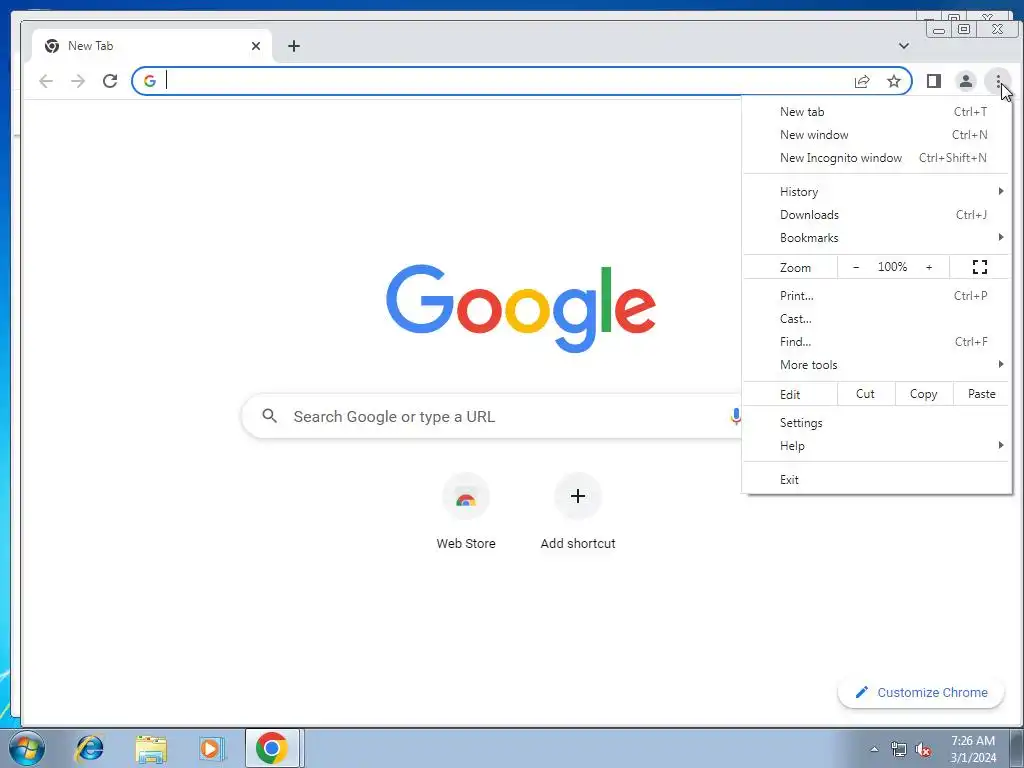1024x768 pixels.
Task: Close the New Tab tab
Action: tap(256, 46)
